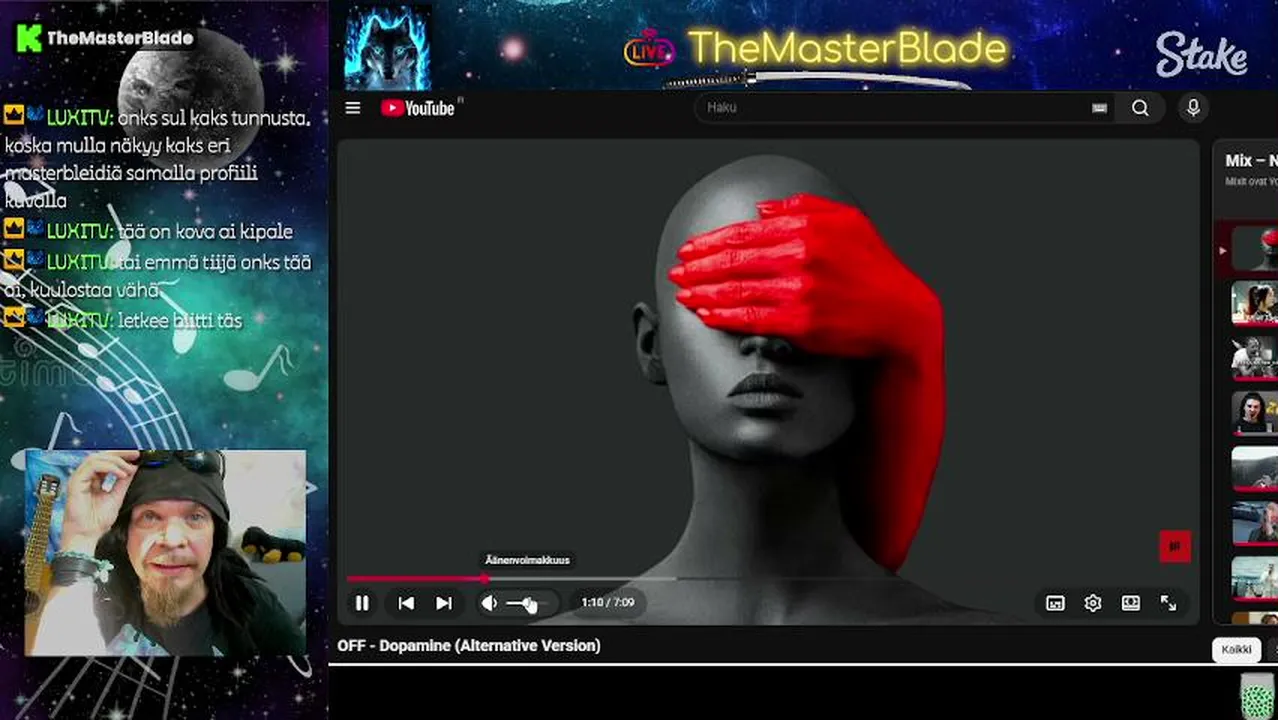Click the LIVE badge in the banner

(x=649, y=48)
